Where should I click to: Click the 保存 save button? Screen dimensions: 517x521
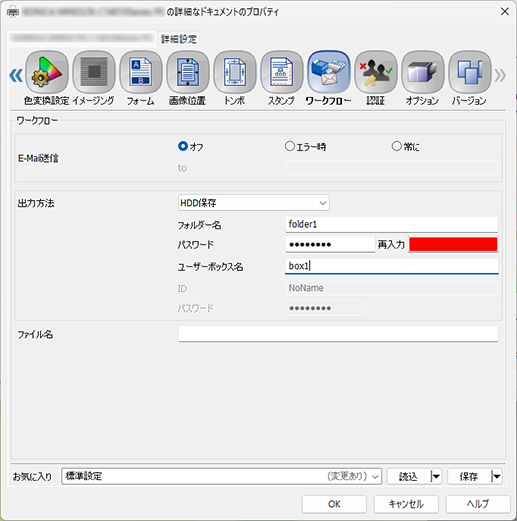click(469, 476)
